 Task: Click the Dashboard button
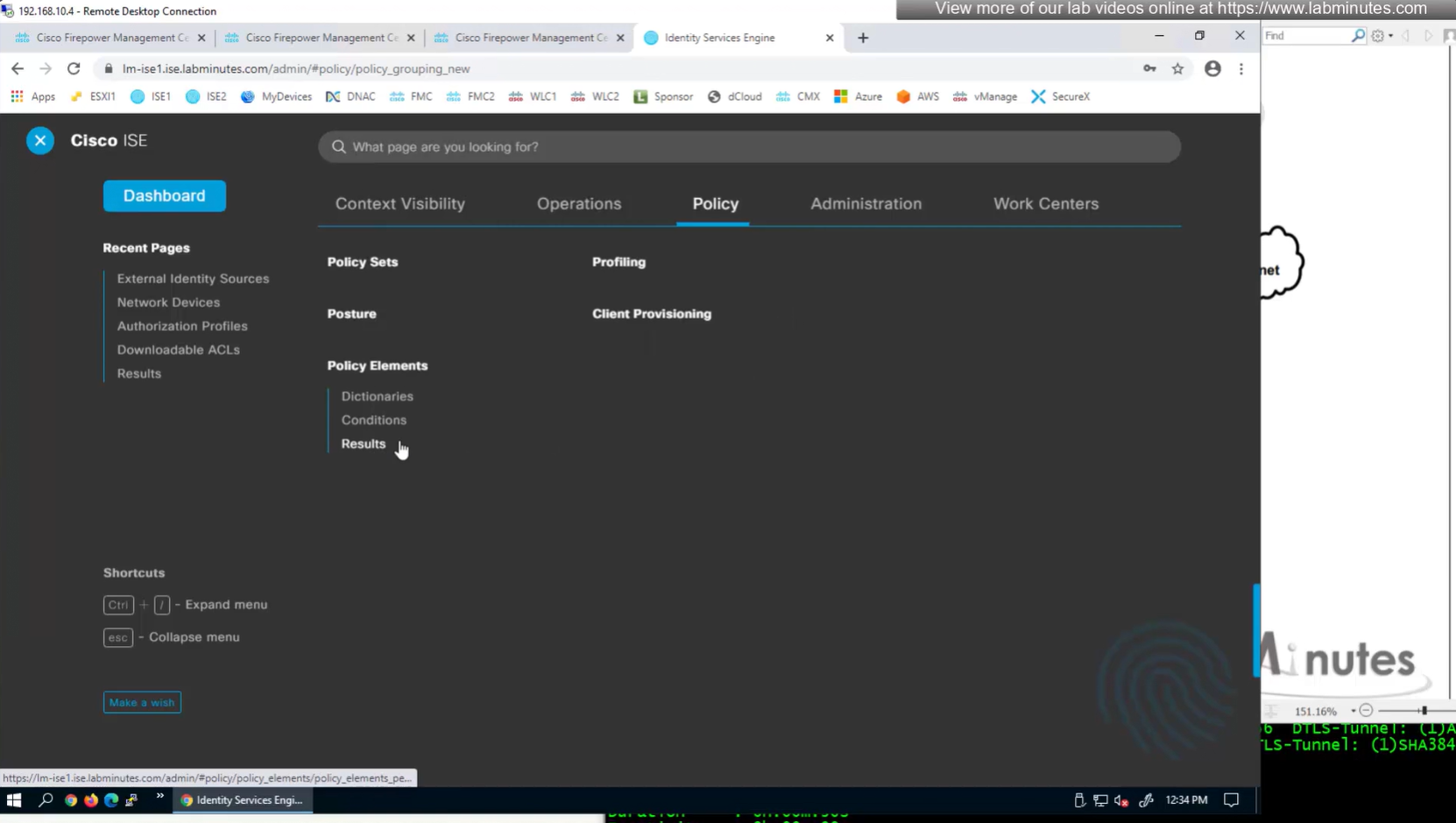[165, 195]
